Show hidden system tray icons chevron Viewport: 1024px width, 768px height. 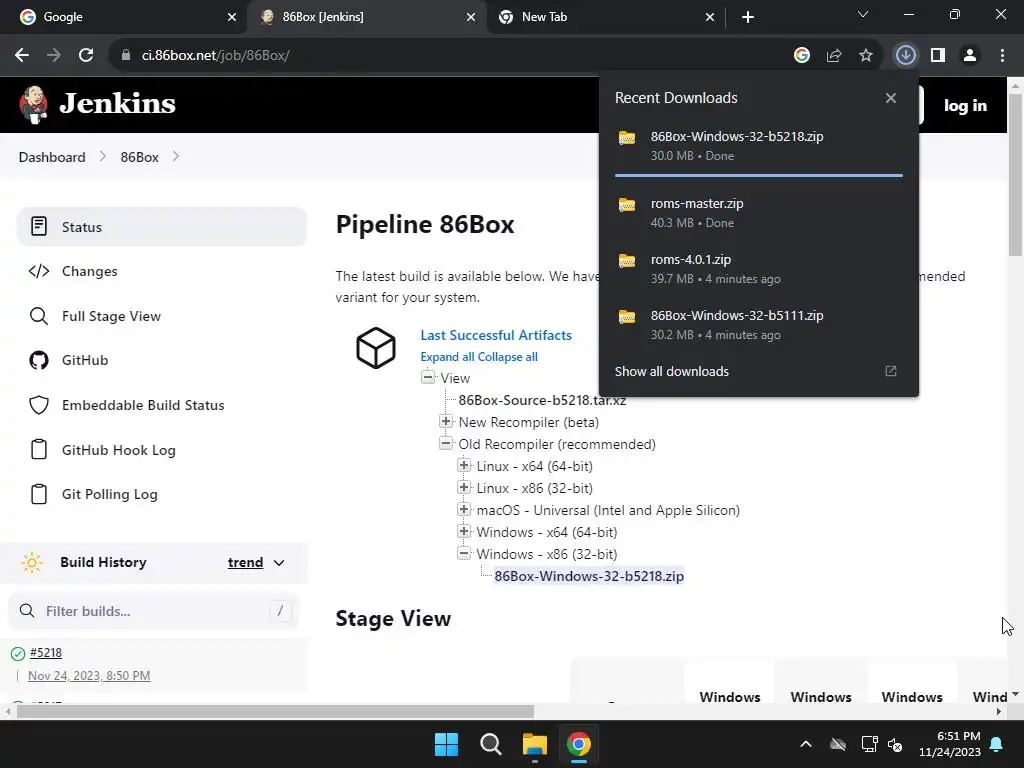point(806,744)
